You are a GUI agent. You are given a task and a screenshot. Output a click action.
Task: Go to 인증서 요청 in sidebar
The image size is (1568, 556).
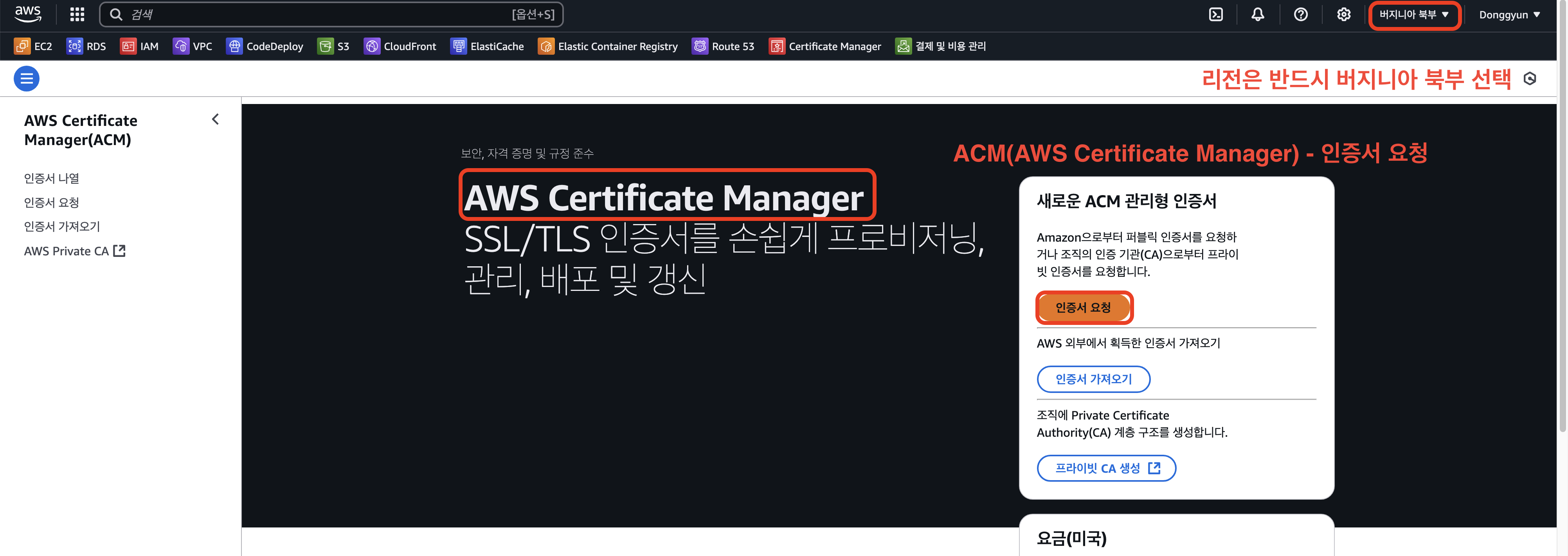[52, 203]
